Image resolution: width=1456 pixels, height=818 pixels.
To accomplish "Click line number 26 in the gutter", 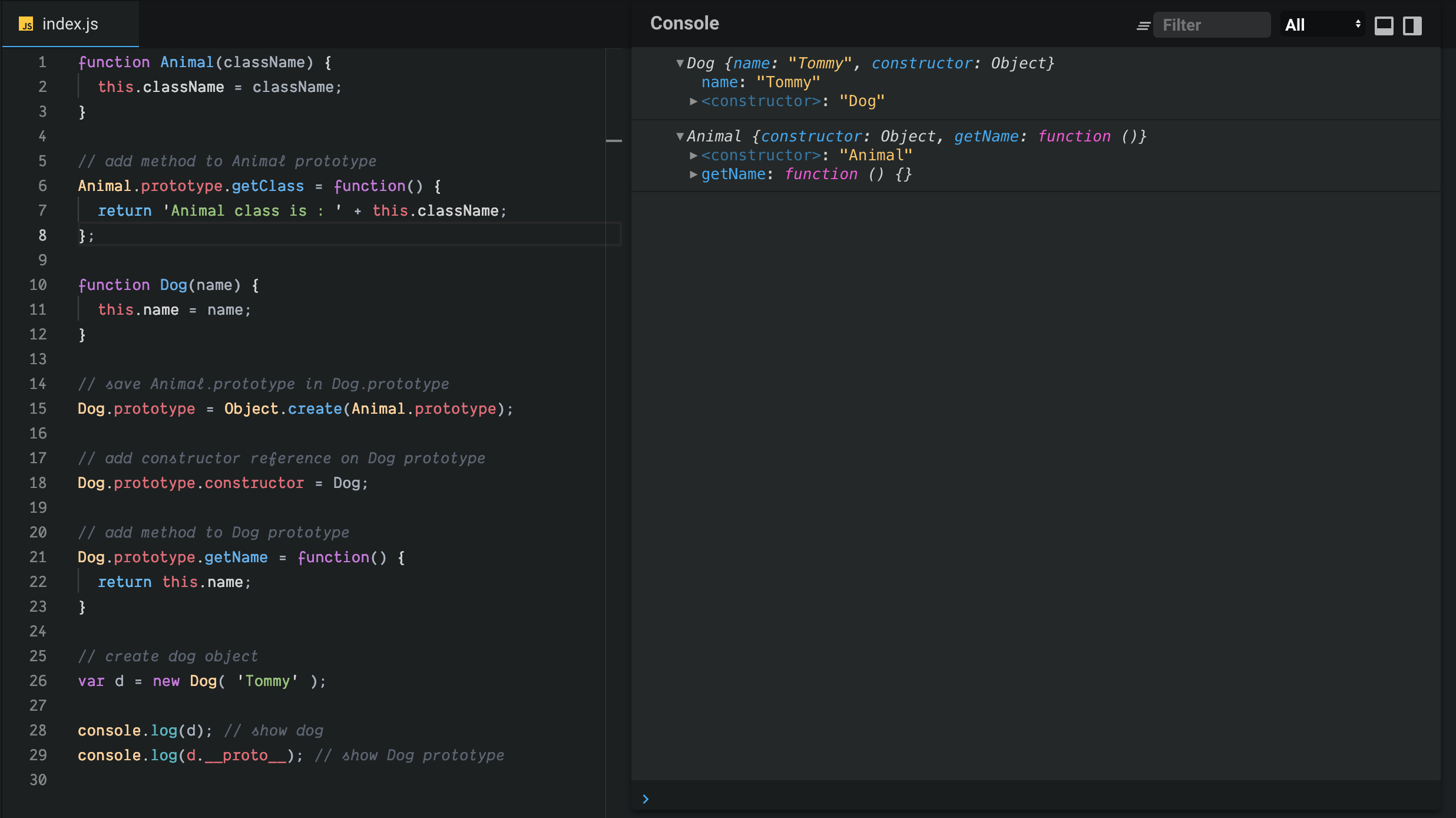I will (x=38, y=681).
